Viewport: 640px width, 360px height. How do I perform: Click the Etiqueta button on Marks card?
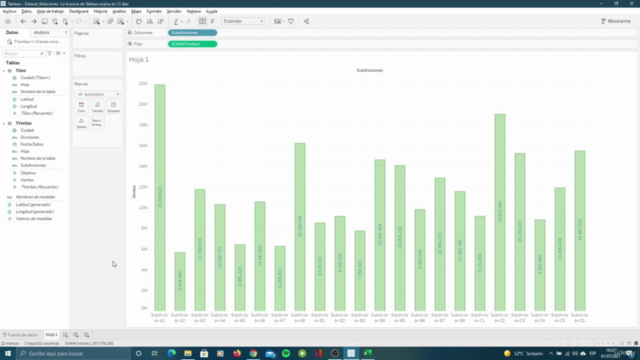pos(113,107)
